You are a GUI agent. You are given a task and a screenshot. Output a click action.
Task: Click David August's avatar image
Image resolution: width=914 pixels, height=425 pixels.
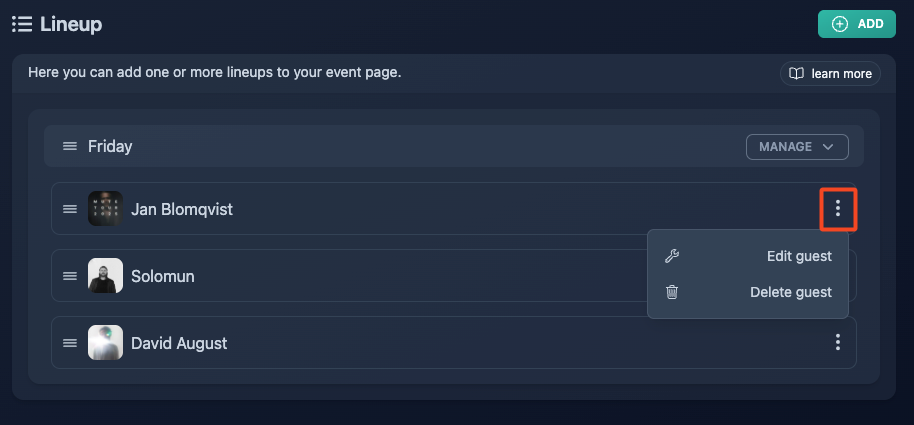tap(106, 343)
